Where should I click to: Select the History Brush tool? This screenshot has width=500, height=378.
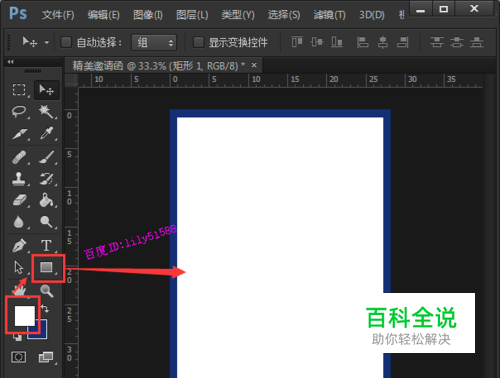tap(47, 179)
